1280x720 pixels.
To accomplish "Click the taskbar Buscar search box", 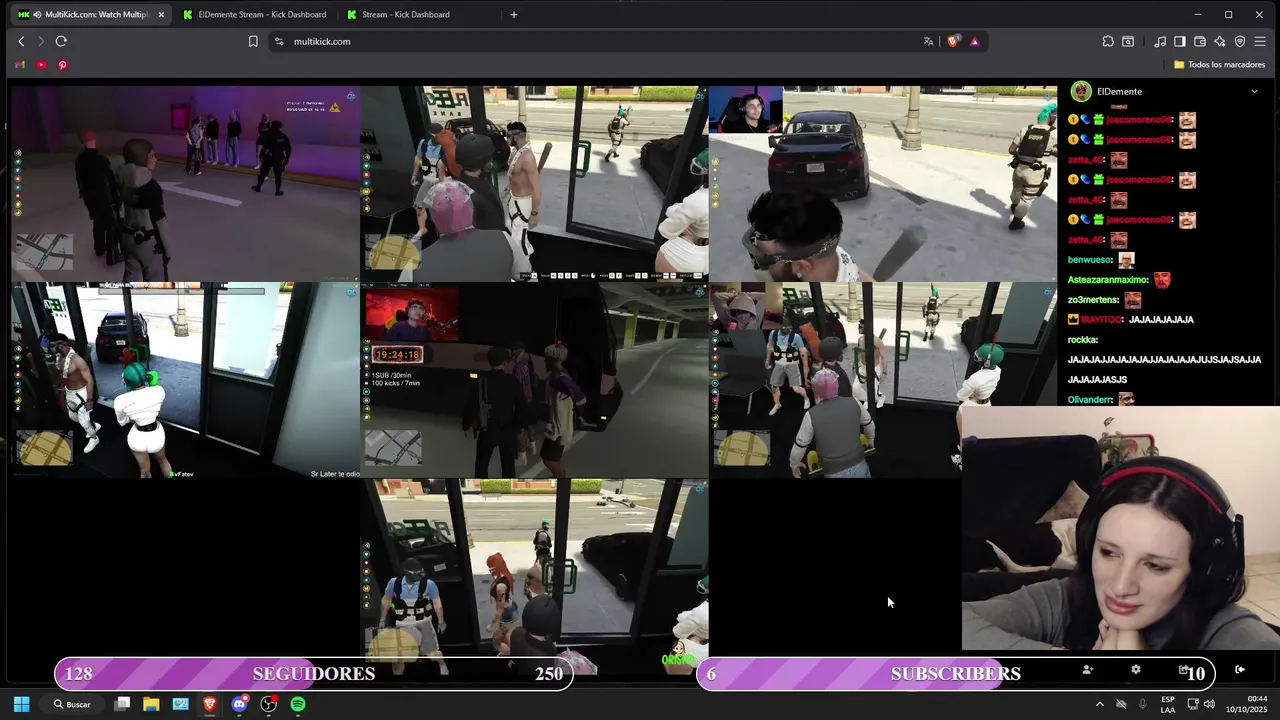I will click(72, 704).
